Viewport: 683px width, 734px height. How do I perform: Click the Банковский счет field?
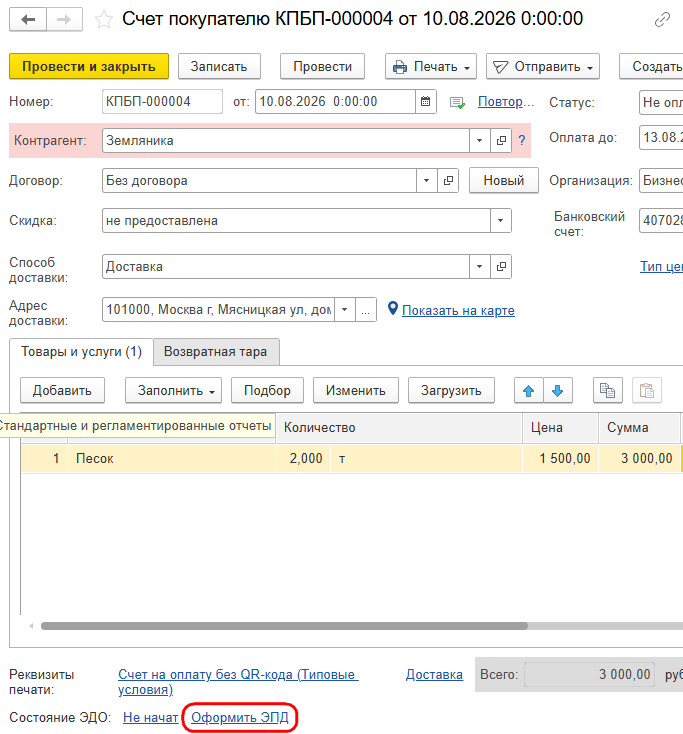661,220
